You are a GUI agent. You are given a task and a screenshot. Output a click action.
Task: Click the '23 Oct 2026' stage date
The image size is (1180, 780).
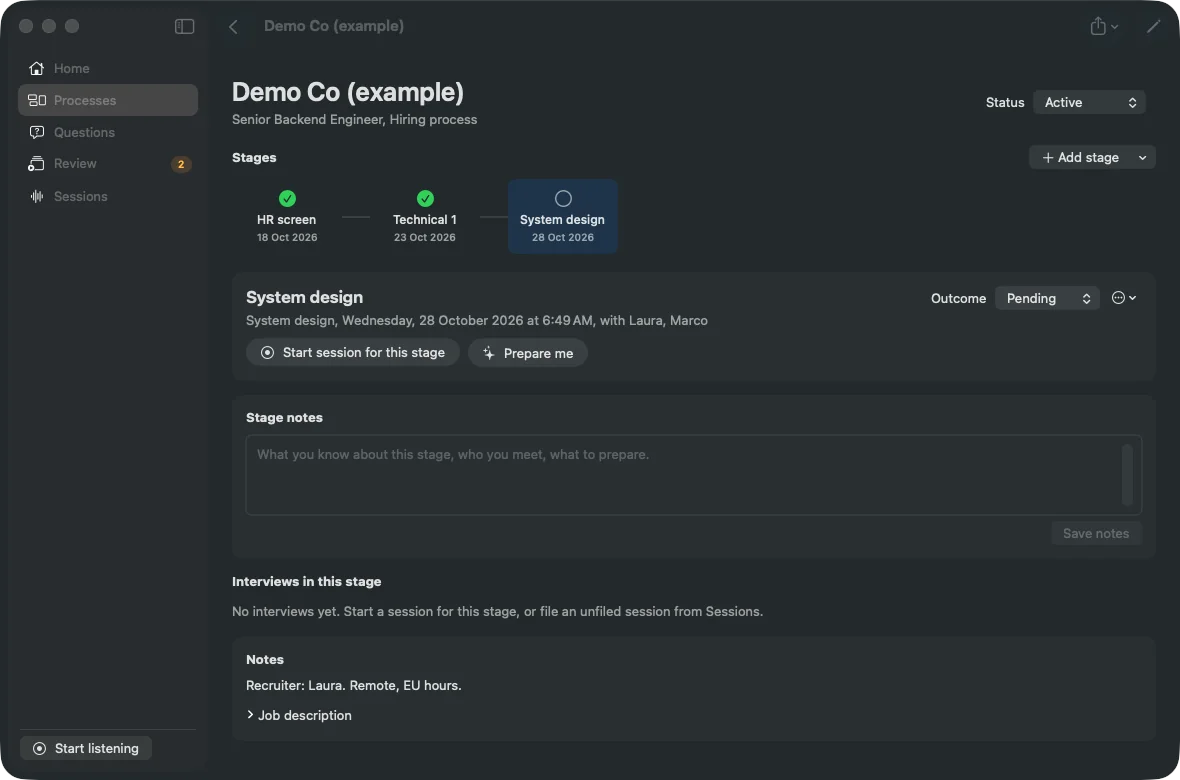coord(424,237)
